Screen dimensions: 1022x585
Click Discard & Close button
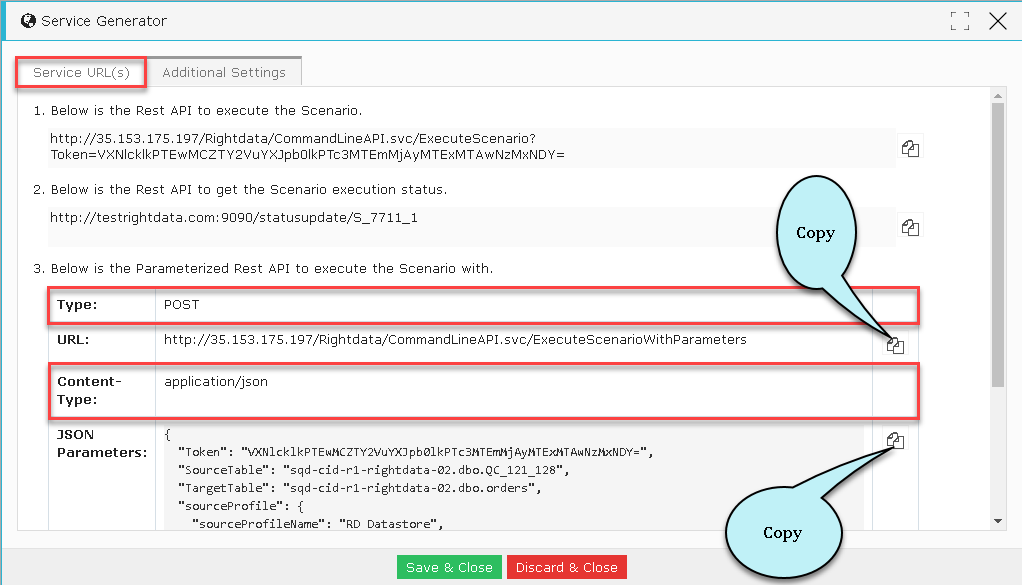point(566,567)
